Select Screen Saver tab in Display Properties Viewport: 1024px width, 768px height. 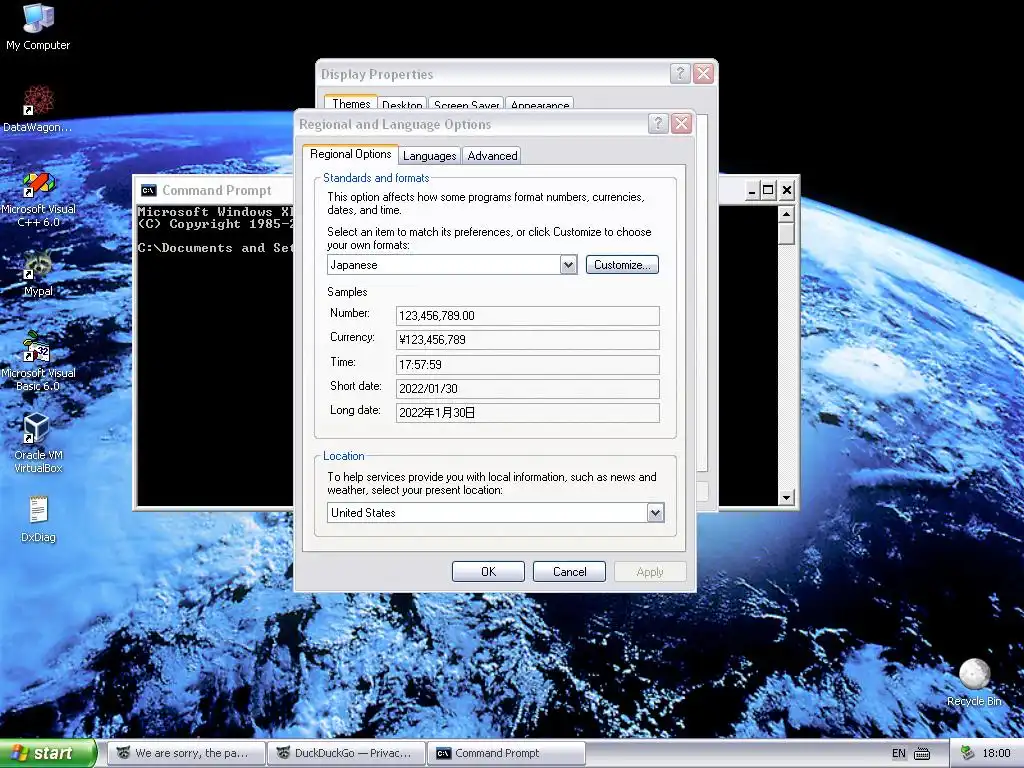[x=466, y=104]
